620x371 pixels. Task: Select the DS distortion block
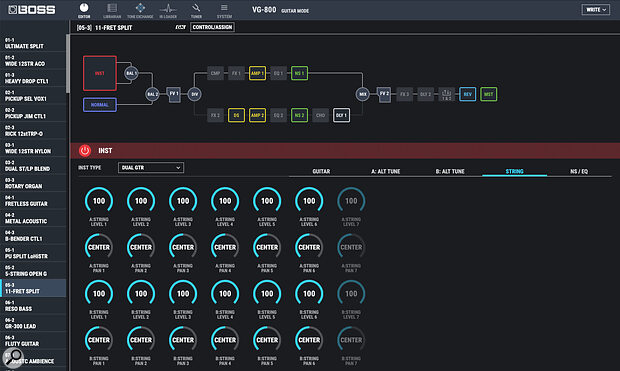[236, 115]
